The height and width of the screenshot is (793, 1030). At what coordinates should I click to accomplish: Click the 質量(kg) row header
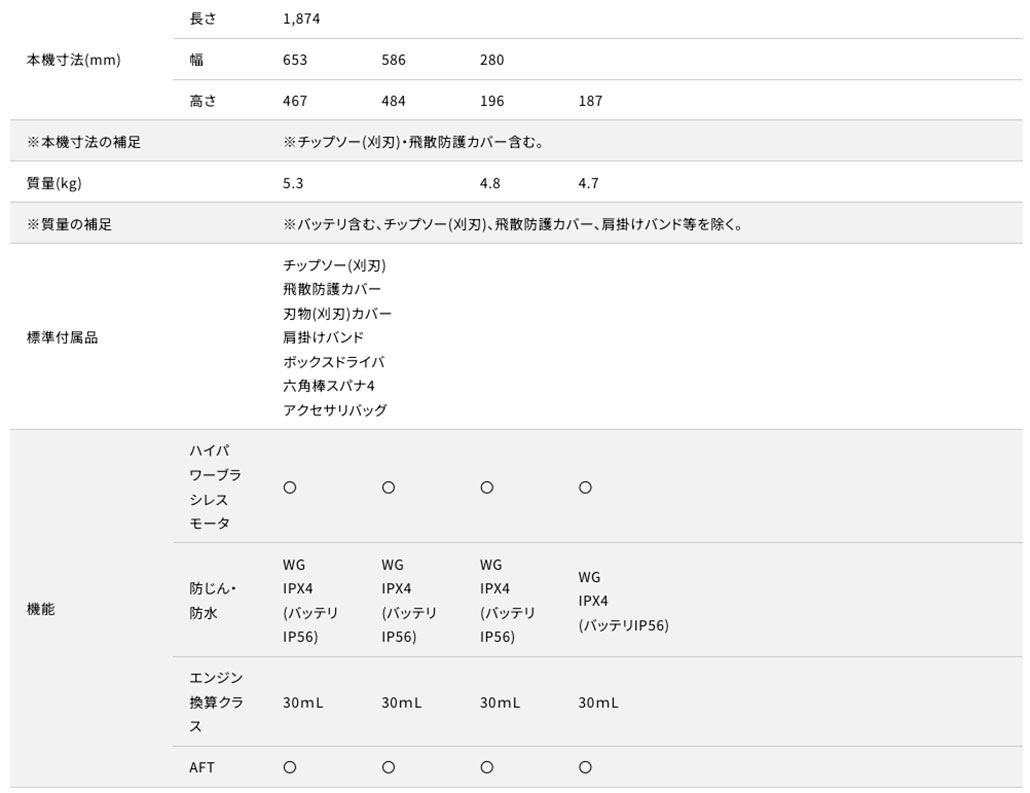pyautogui.click(x=54, y=183)
